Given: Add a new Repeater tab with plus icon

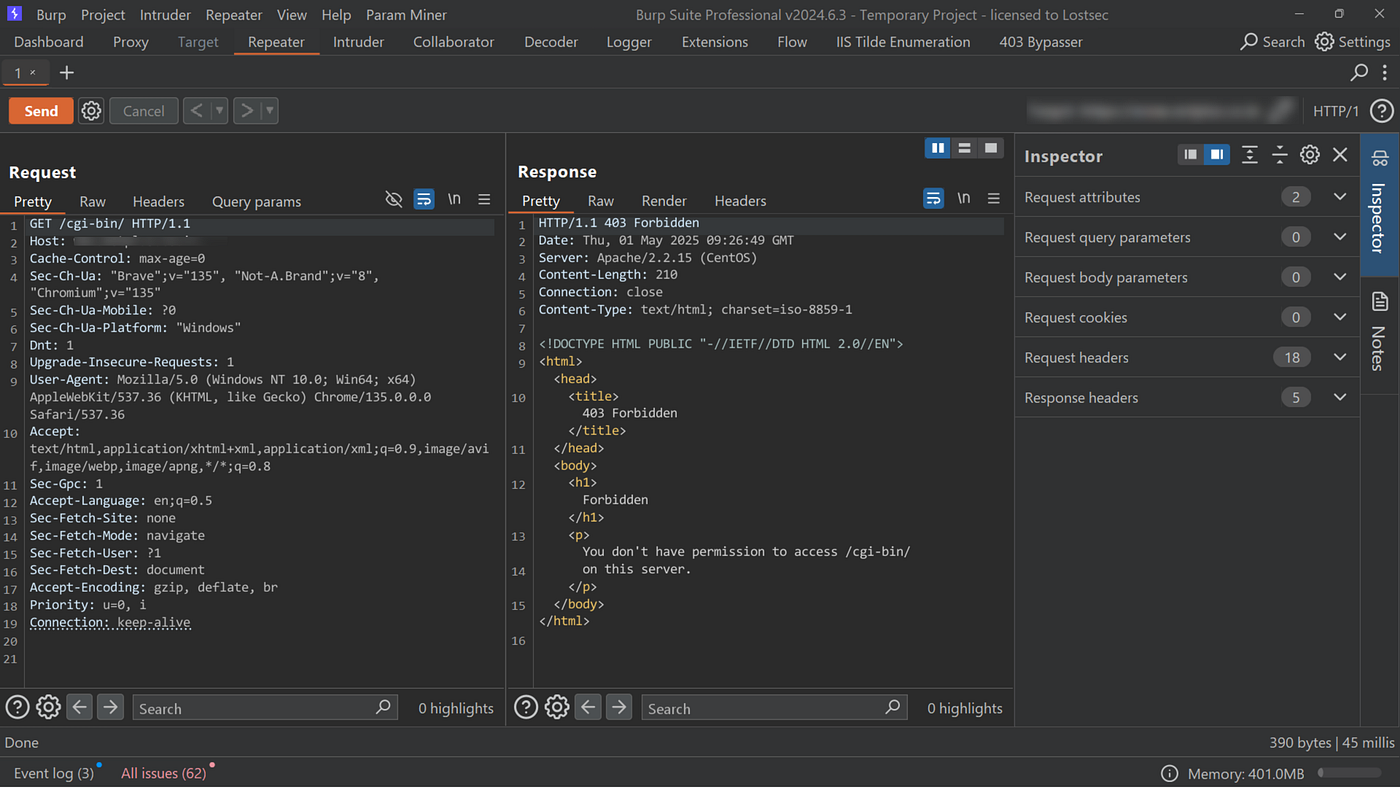Looking at the screenshot, I should 67,73.
